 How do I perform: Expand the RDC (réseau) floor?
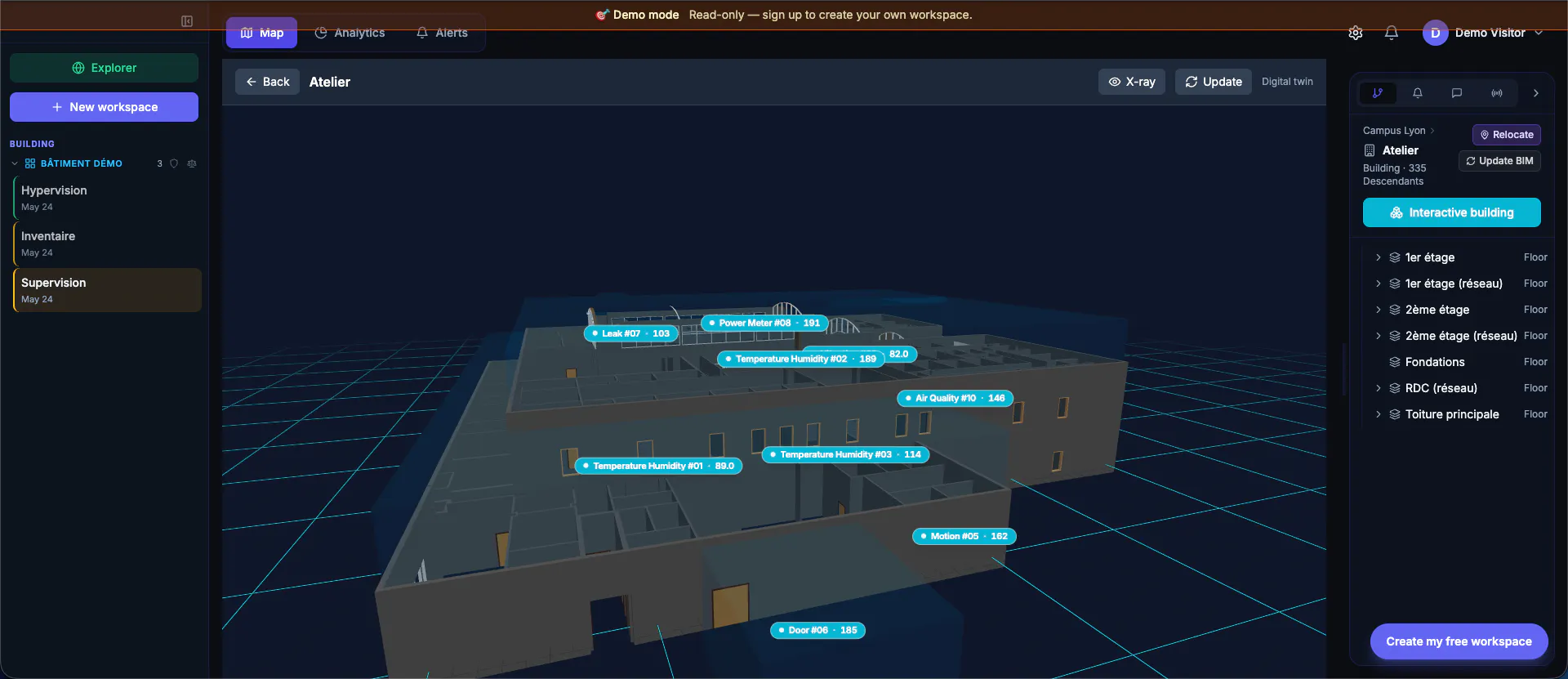1379,388
